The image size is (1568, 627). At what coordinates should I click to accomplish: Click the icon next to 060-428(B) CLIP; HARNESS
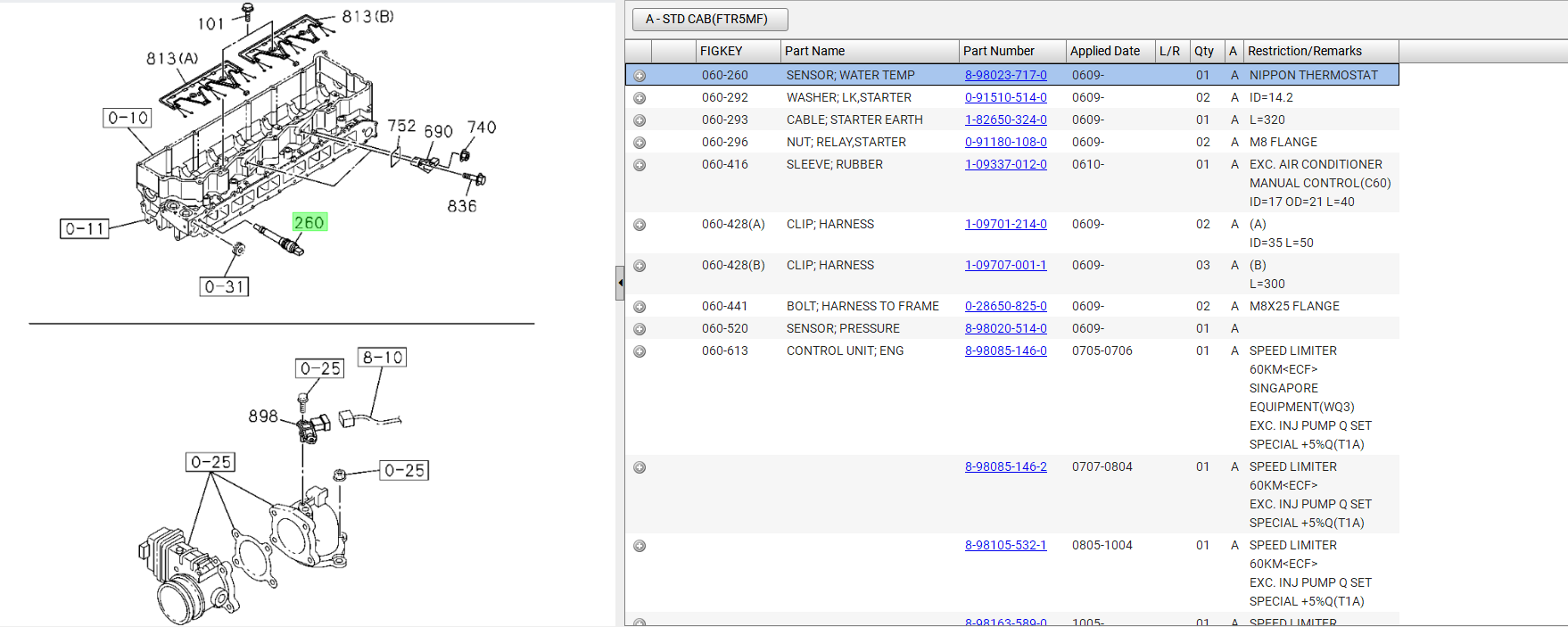click(x=640, y=266)
